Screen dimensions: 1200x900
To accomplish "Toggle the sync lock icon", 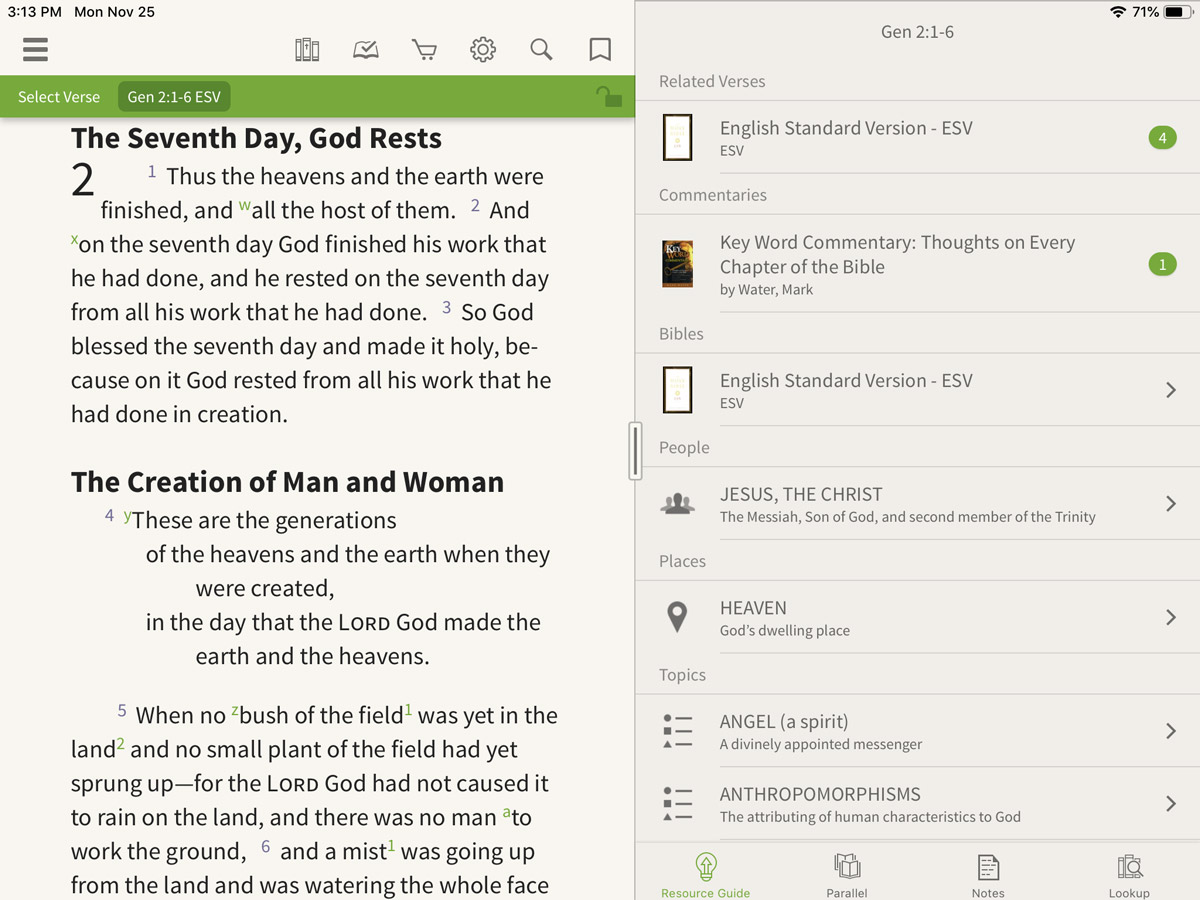I will click(x=608, y=96).
